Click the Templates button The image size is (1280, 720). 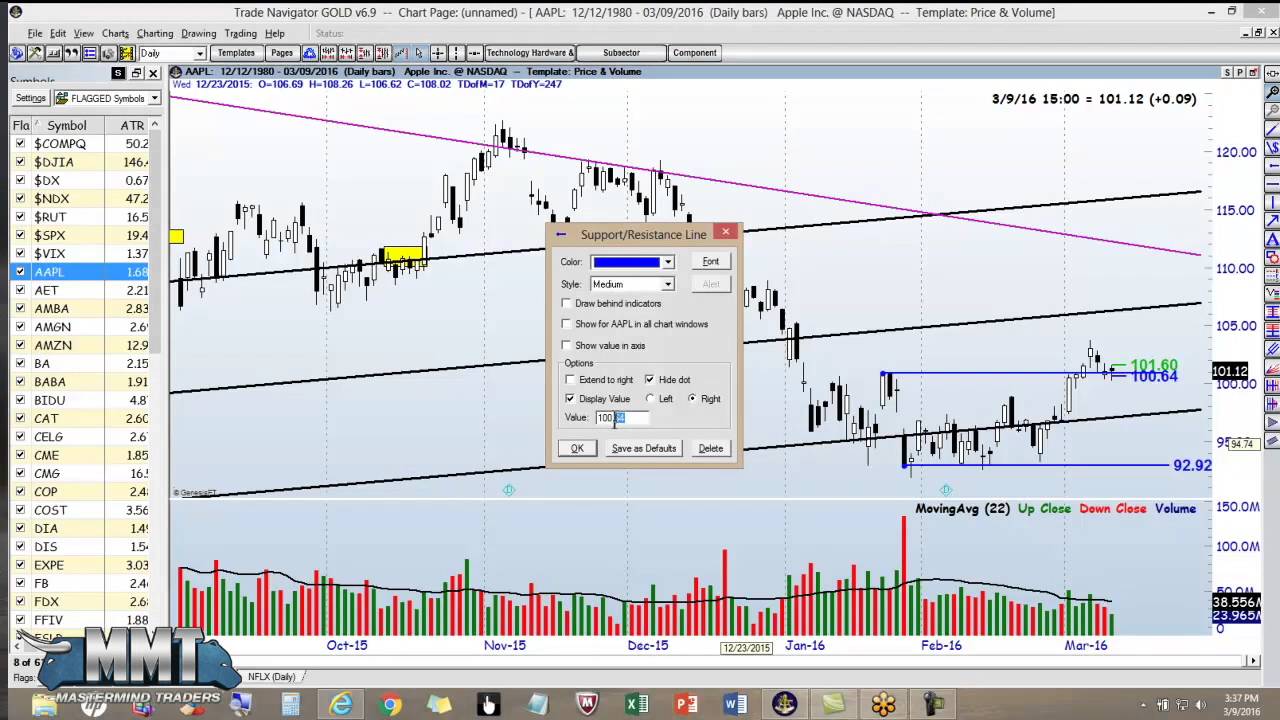click(x=236, y=52)
